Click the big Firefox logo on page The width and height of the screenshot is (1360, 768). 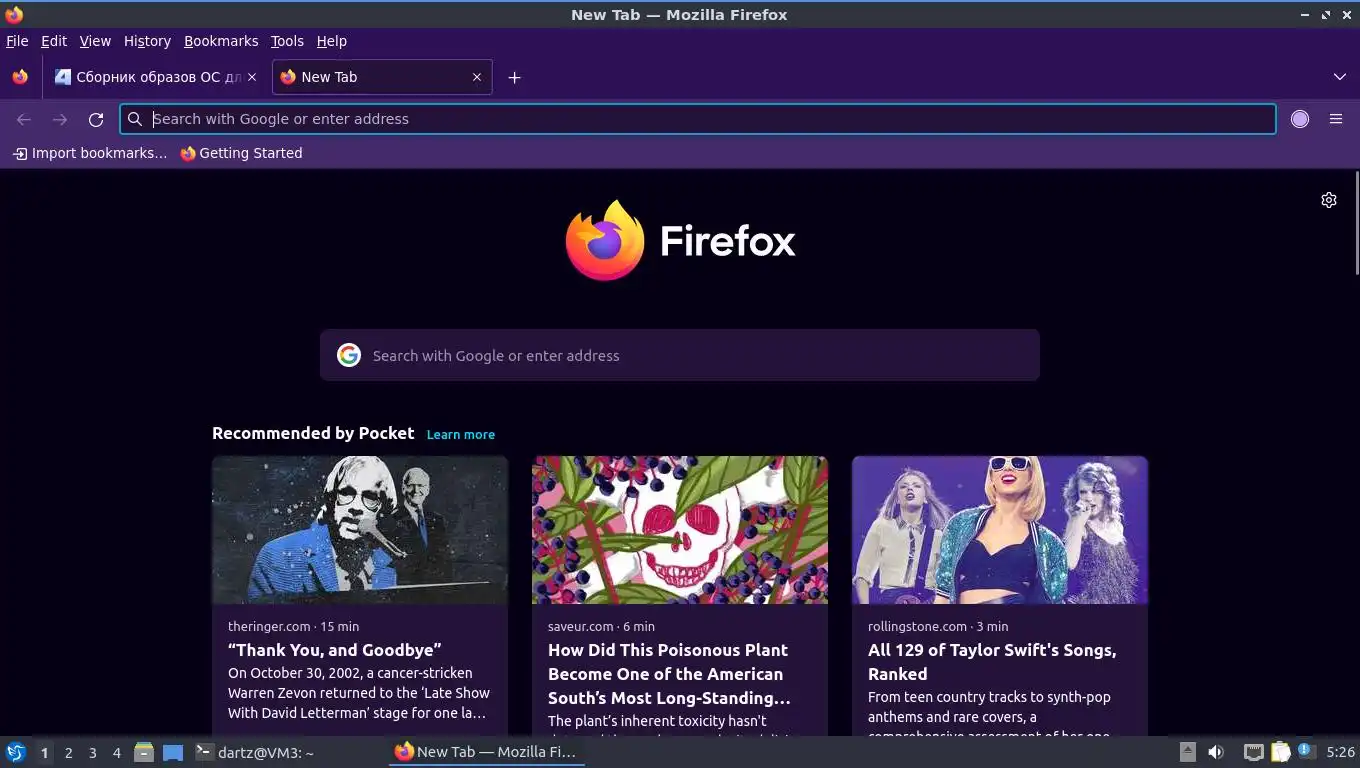[605, 241]
